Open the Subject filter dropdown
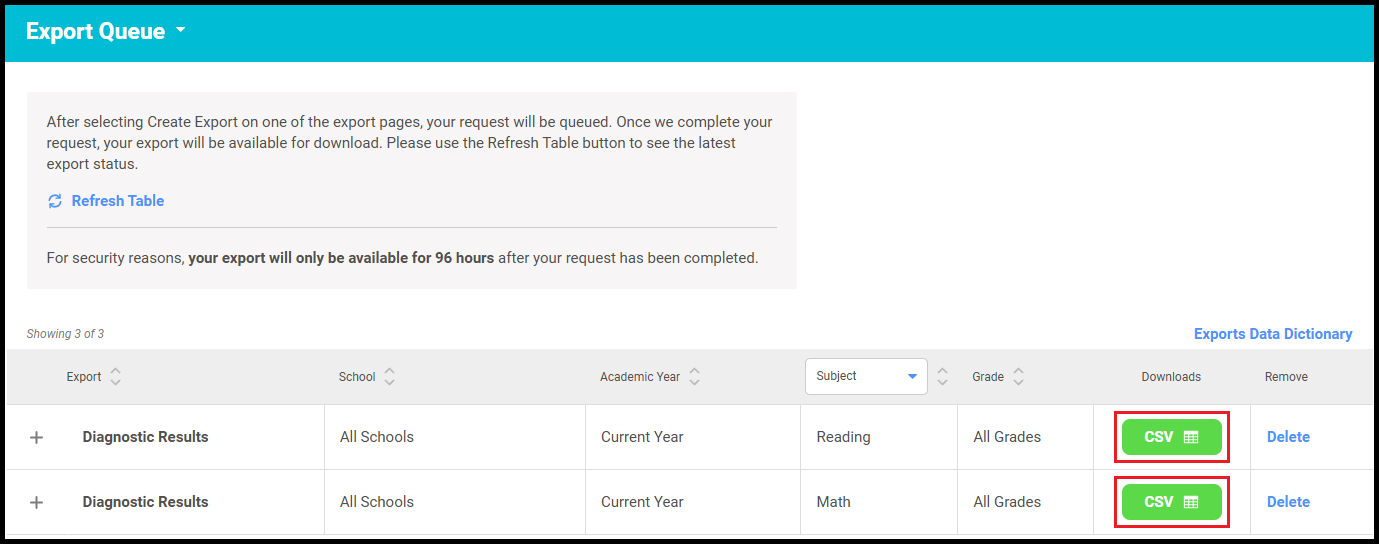 pyautogui.click(x=866, y=377)
